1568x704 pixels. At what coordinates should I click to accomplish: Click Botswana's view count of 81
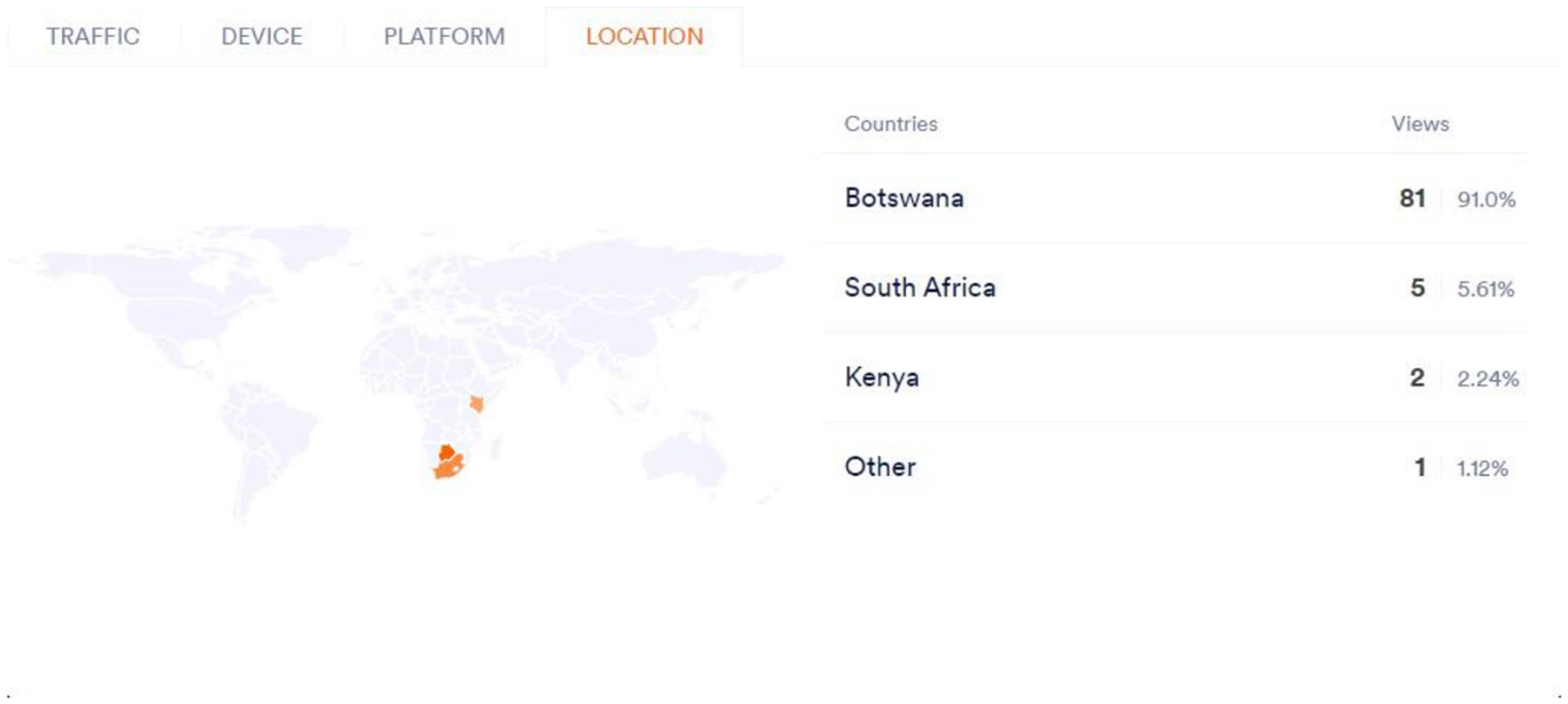pyautogui.click(x=1411, y=198)
